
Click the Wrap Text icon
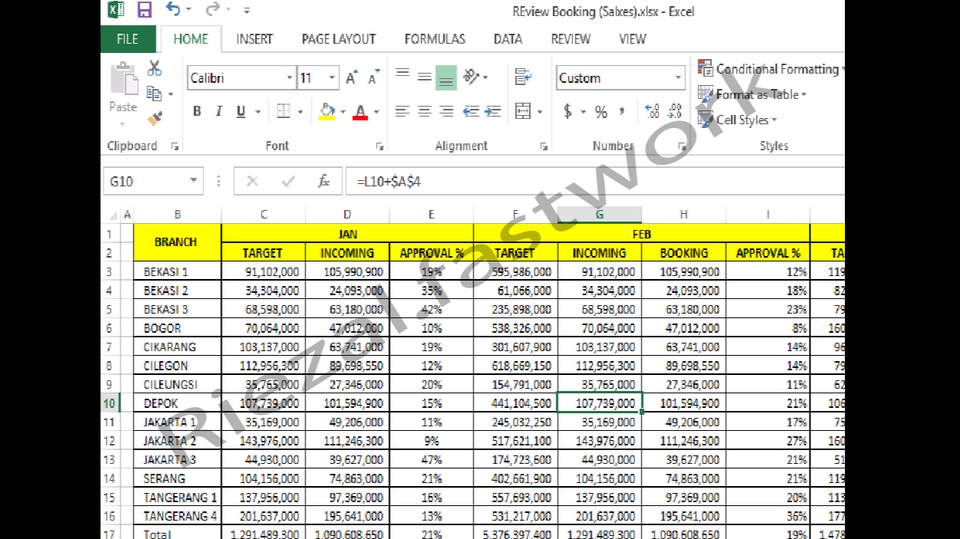click(x=523, y=77)
